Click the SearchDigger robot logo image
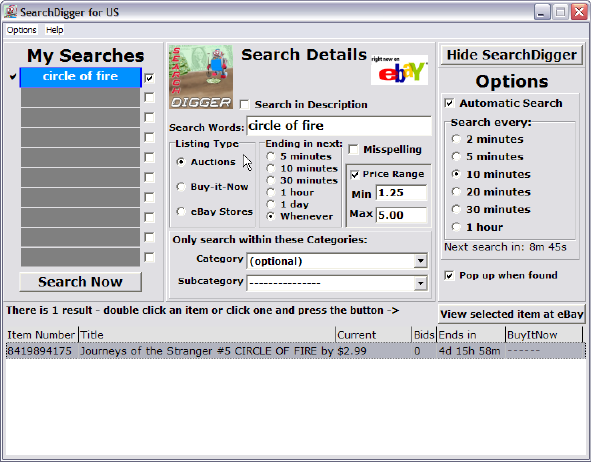The height and width of the screenshot is (462, 591). pyautogui.click(x=201, y=77)
